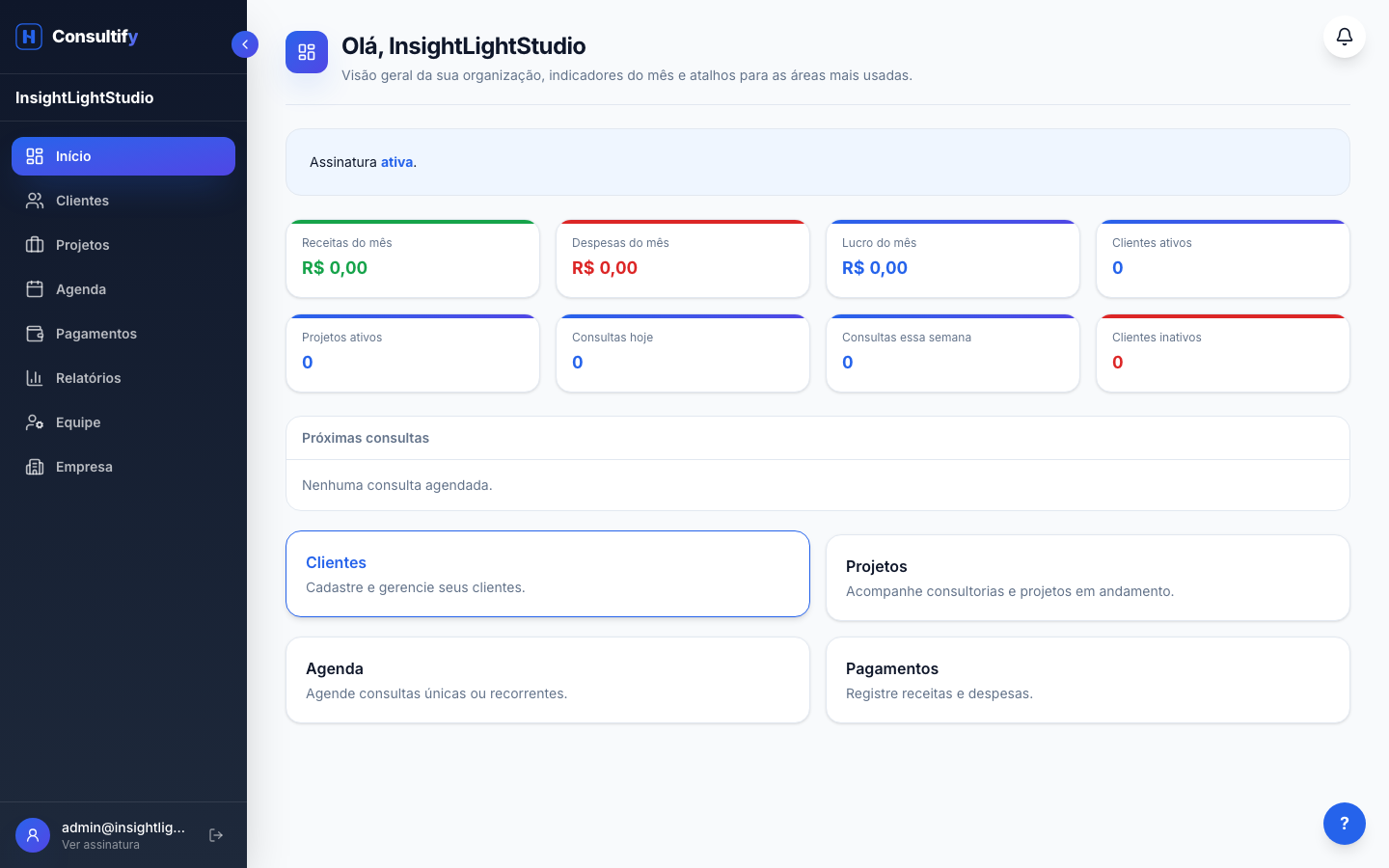The image size is (1389, 868).
Task: Open the Projetos shortcut card
Action: [x=1088, y=578]
